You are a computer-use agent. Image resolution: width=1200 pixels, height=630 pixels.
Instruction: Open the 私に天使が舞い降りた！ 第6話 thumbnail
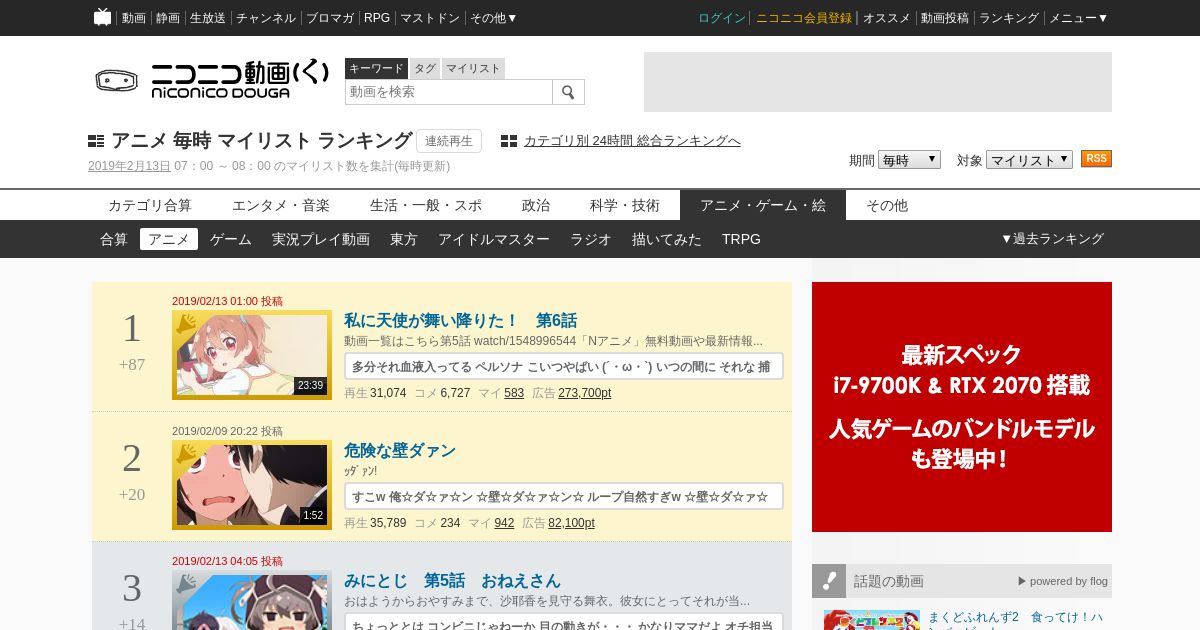[252, 355]
